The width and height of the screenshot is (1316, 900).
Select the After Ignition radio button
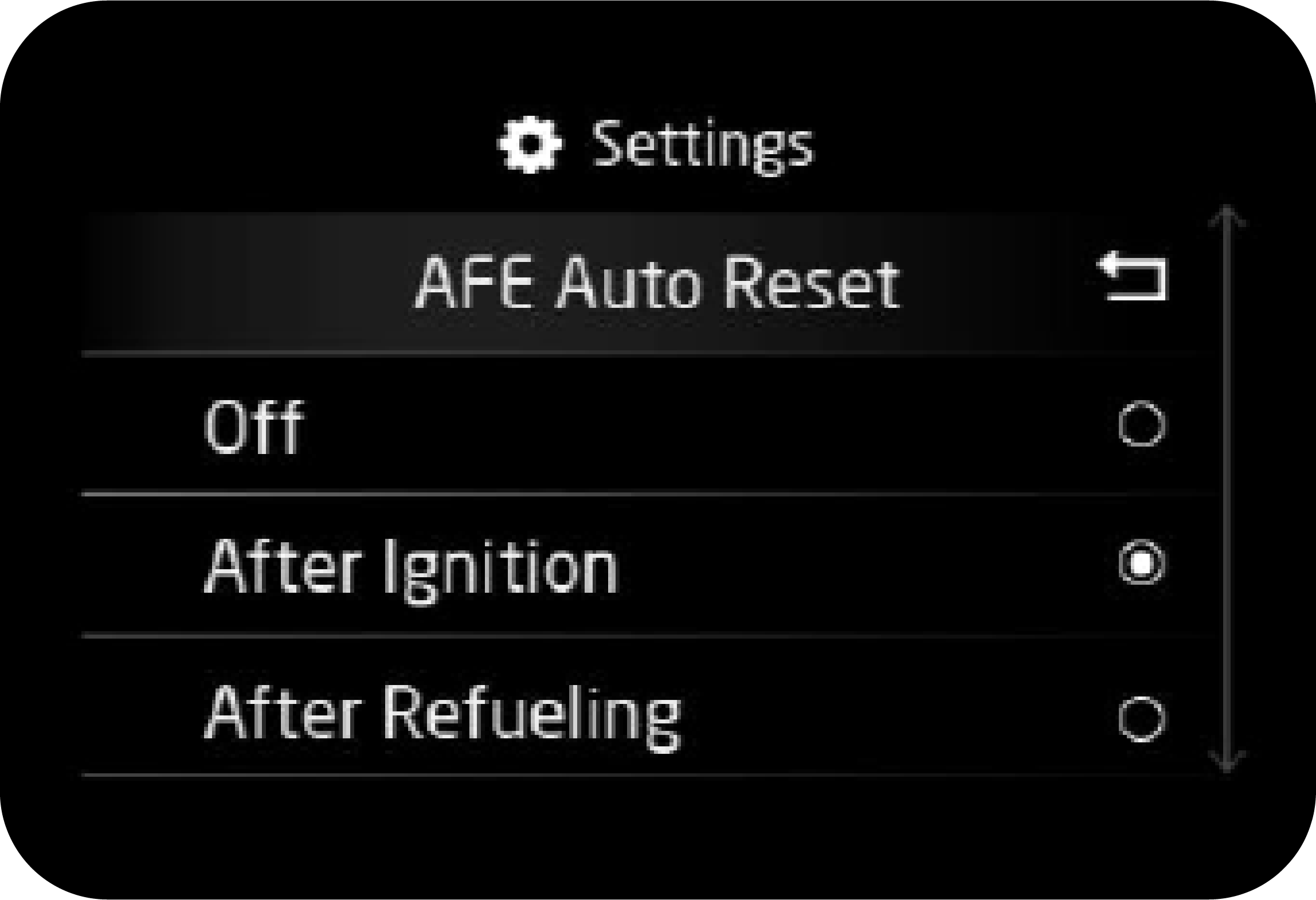coord(1141,564)
